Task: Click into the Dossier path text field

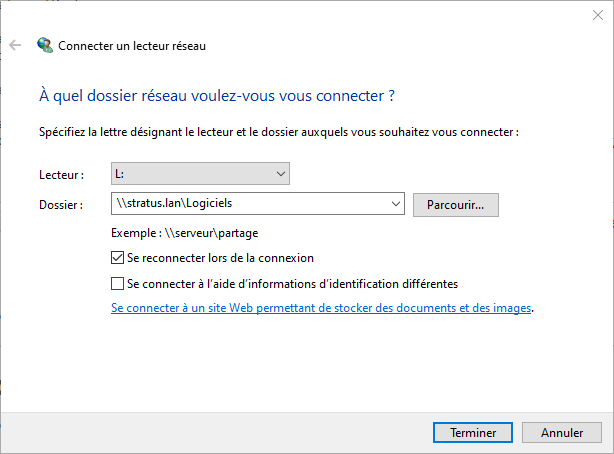Action: pos(250,204)
